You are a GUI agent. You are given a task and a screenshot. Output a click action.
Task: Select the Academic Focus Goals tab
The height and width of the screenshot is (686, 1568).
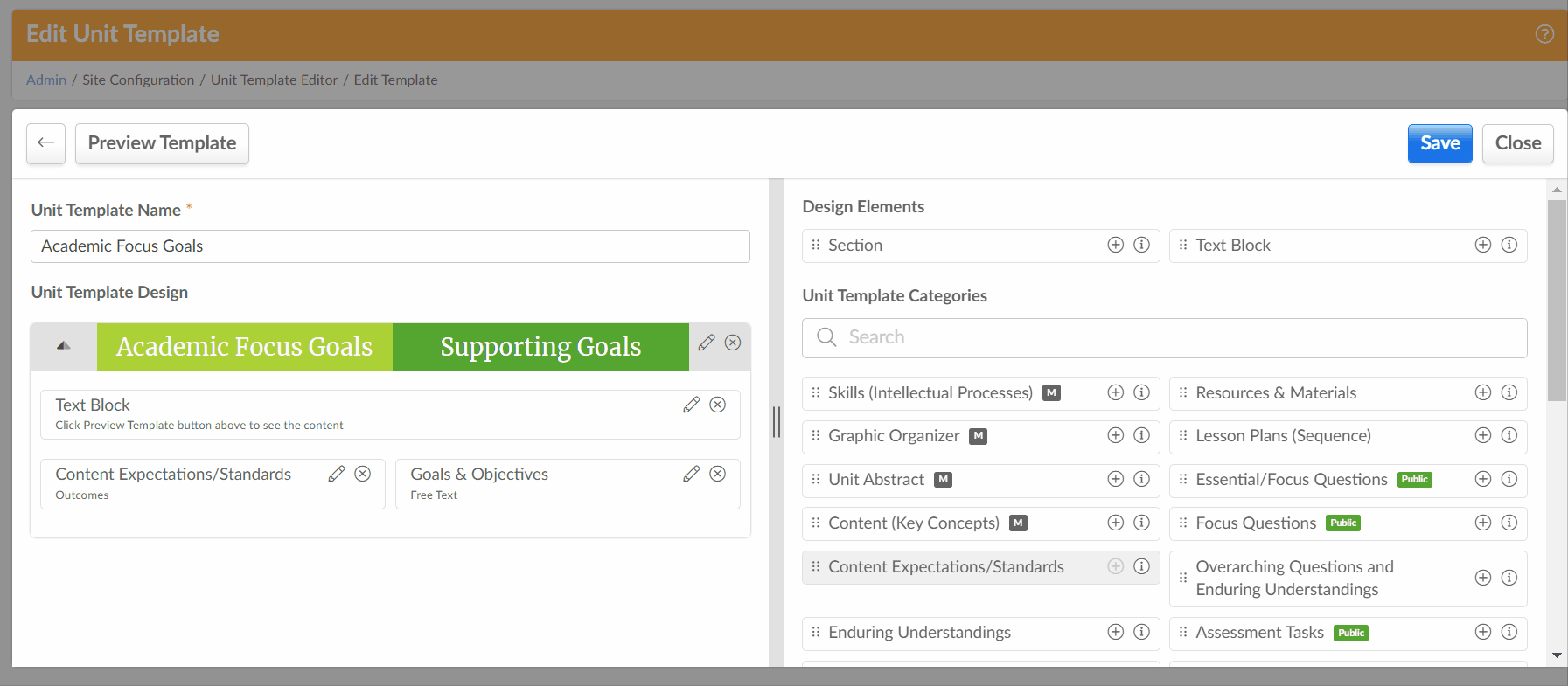[245, 347]
